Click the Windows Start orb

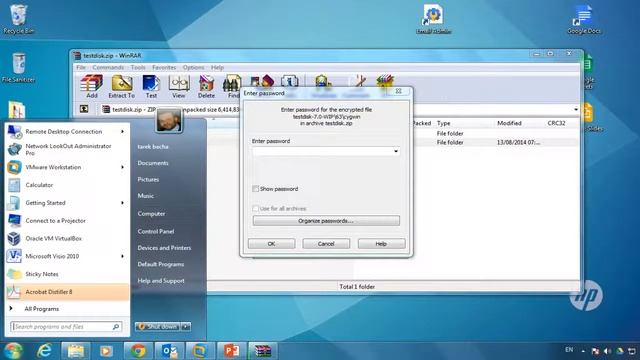[13, 351]
